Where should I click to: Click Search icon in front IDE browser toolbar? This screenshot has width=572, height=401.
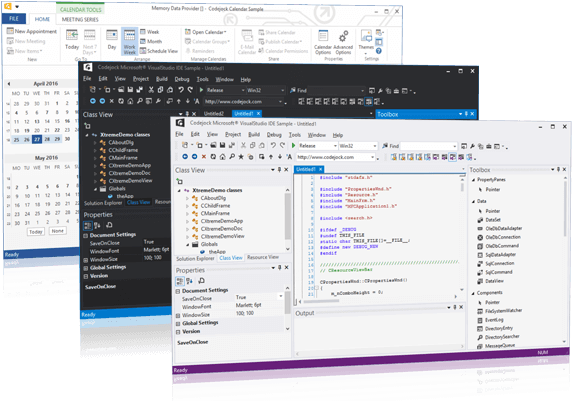(232, 157)
